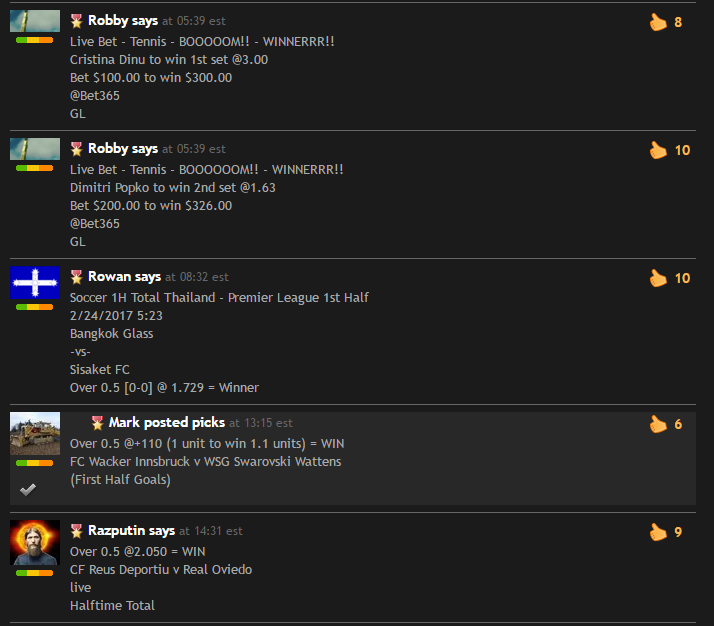
Task: Click Mark's bulldozer avatar image
Action: coord(35,433)
